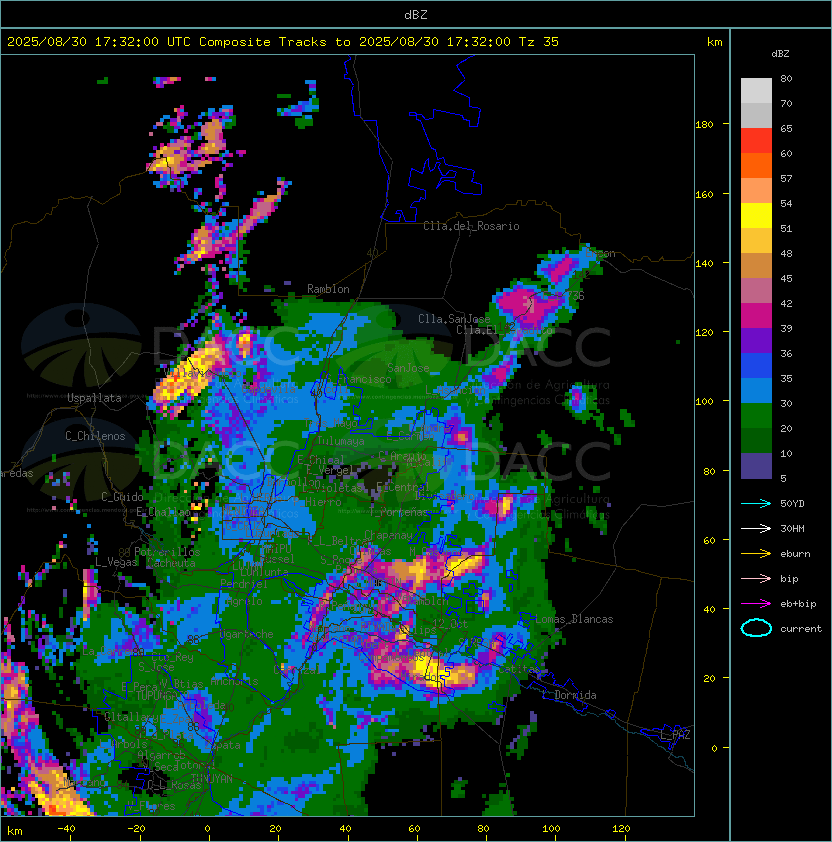
Task: Click legend value '65' beside color scale
Action: [786, 128]
